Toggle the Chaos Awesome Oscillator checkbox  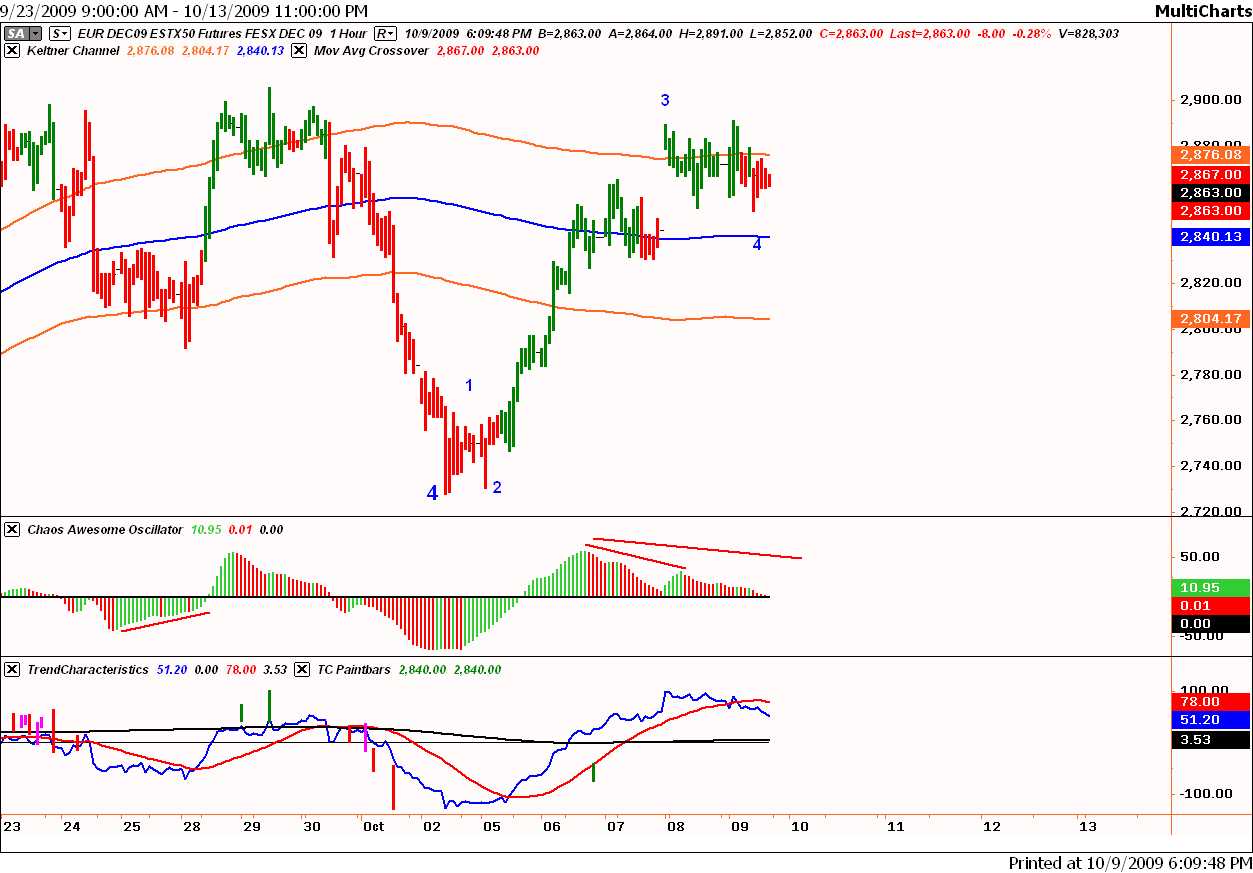coord(12,529)
